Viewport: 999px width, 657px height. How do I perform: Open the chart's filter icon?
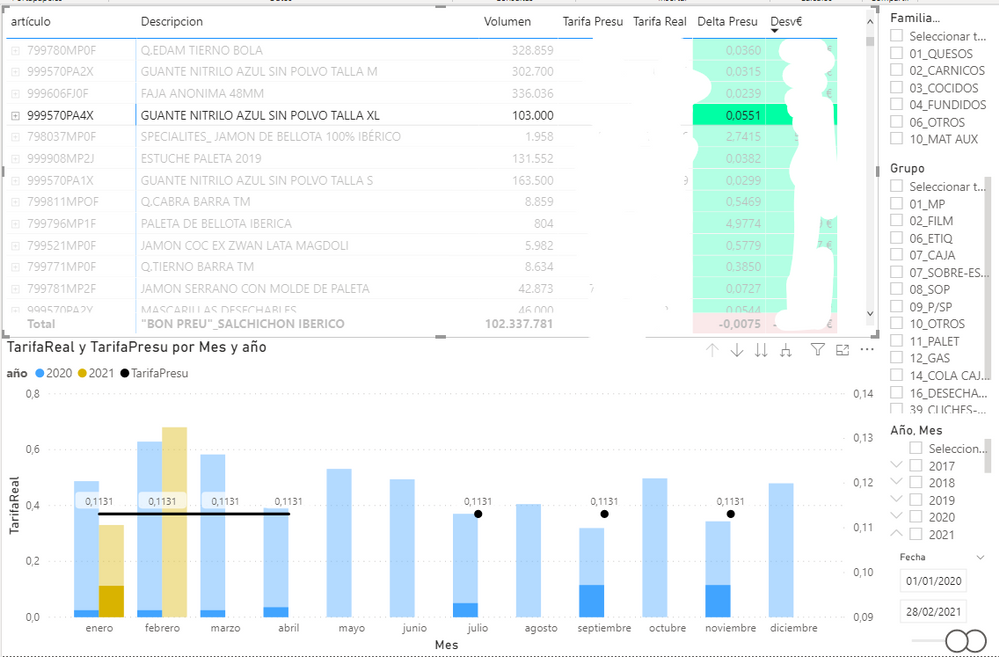pyautogui.click(x=817, y=349)
